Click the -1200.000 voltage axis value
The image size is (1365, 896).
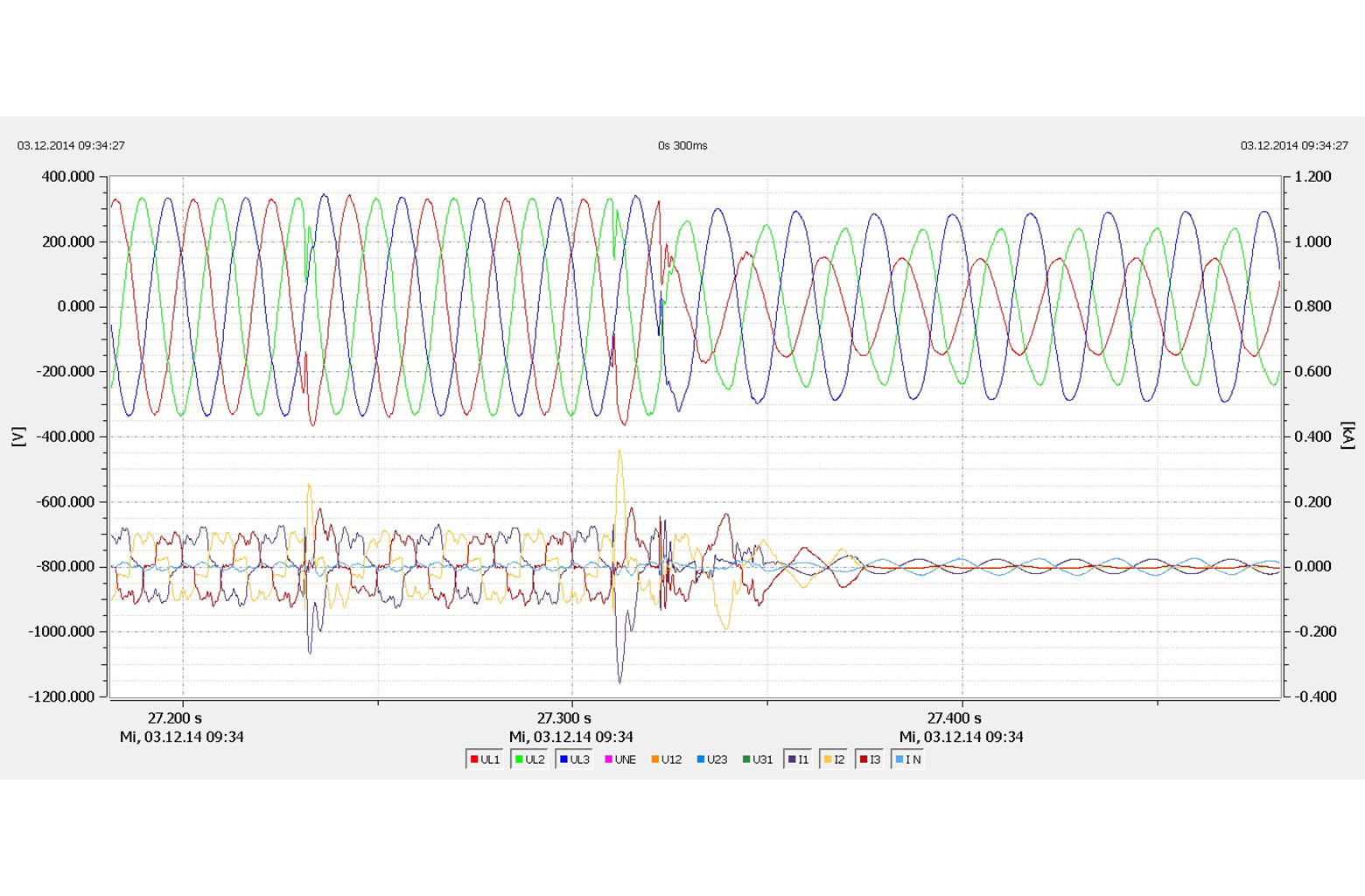[x=62, y=696]
